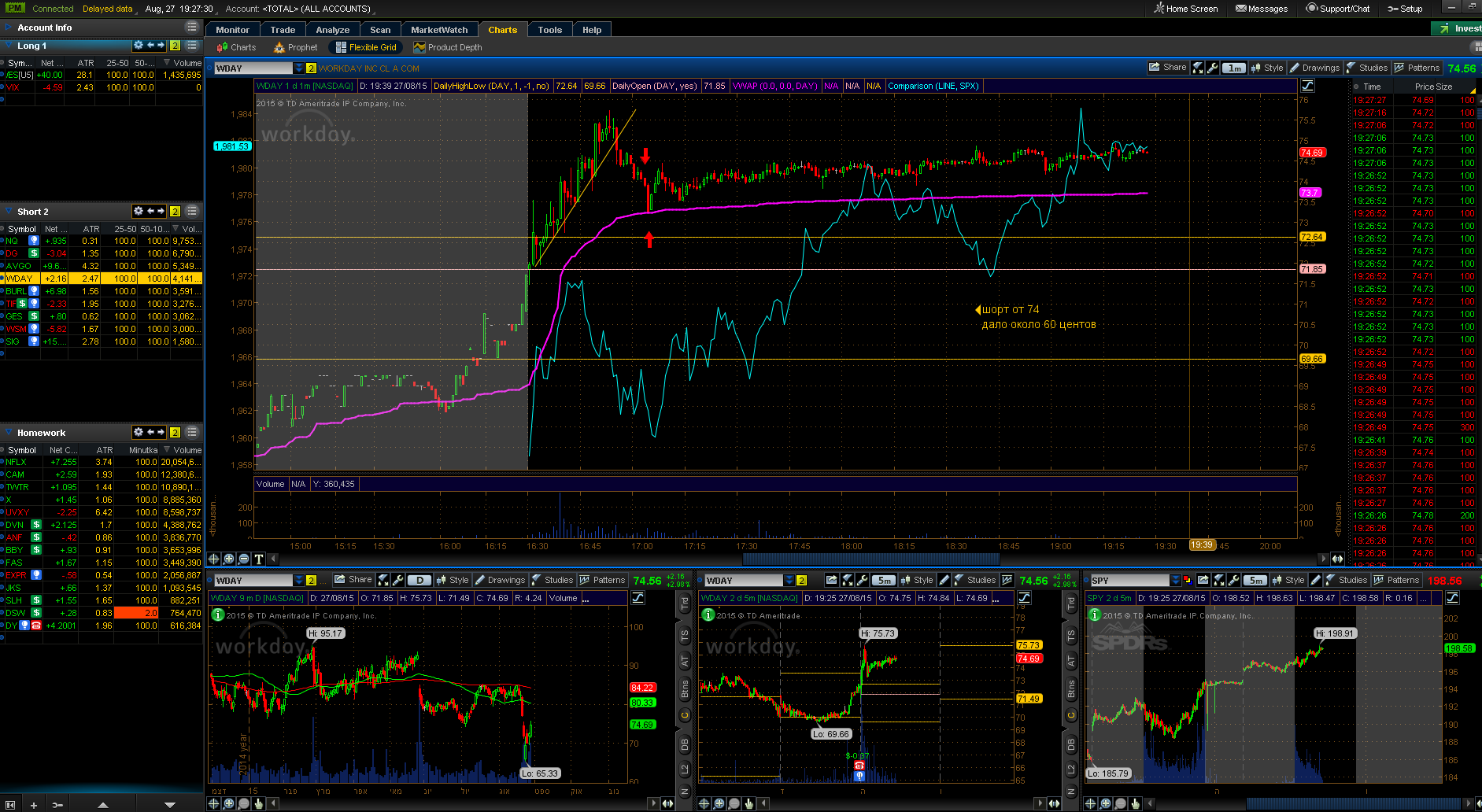The height and width of the screenshot is (812, 1482).
Task: Toggle the AT side tab on daily chart
Action: [x=684, y=661]
